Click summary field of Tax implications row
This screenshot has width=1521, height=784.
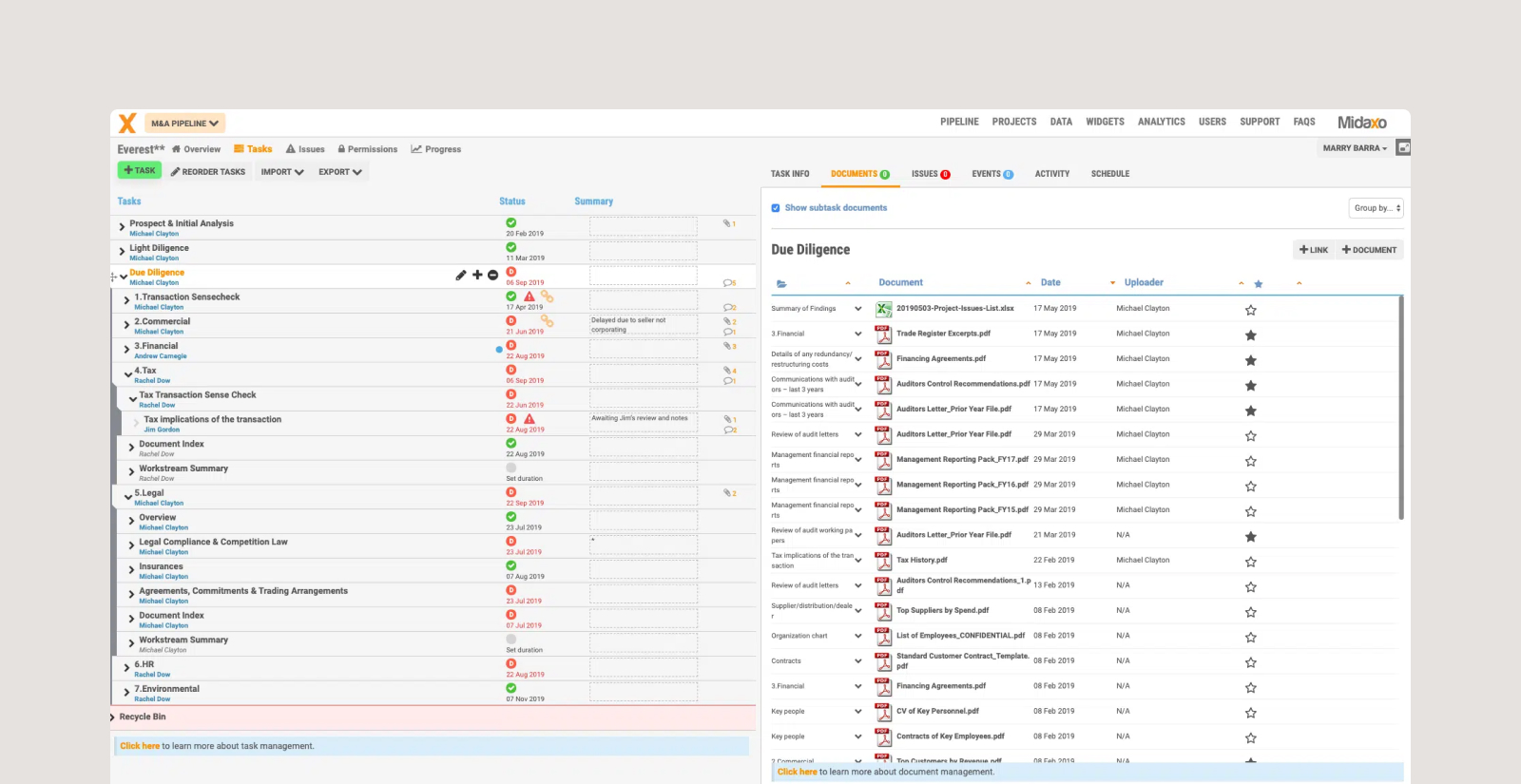(644, 423)
